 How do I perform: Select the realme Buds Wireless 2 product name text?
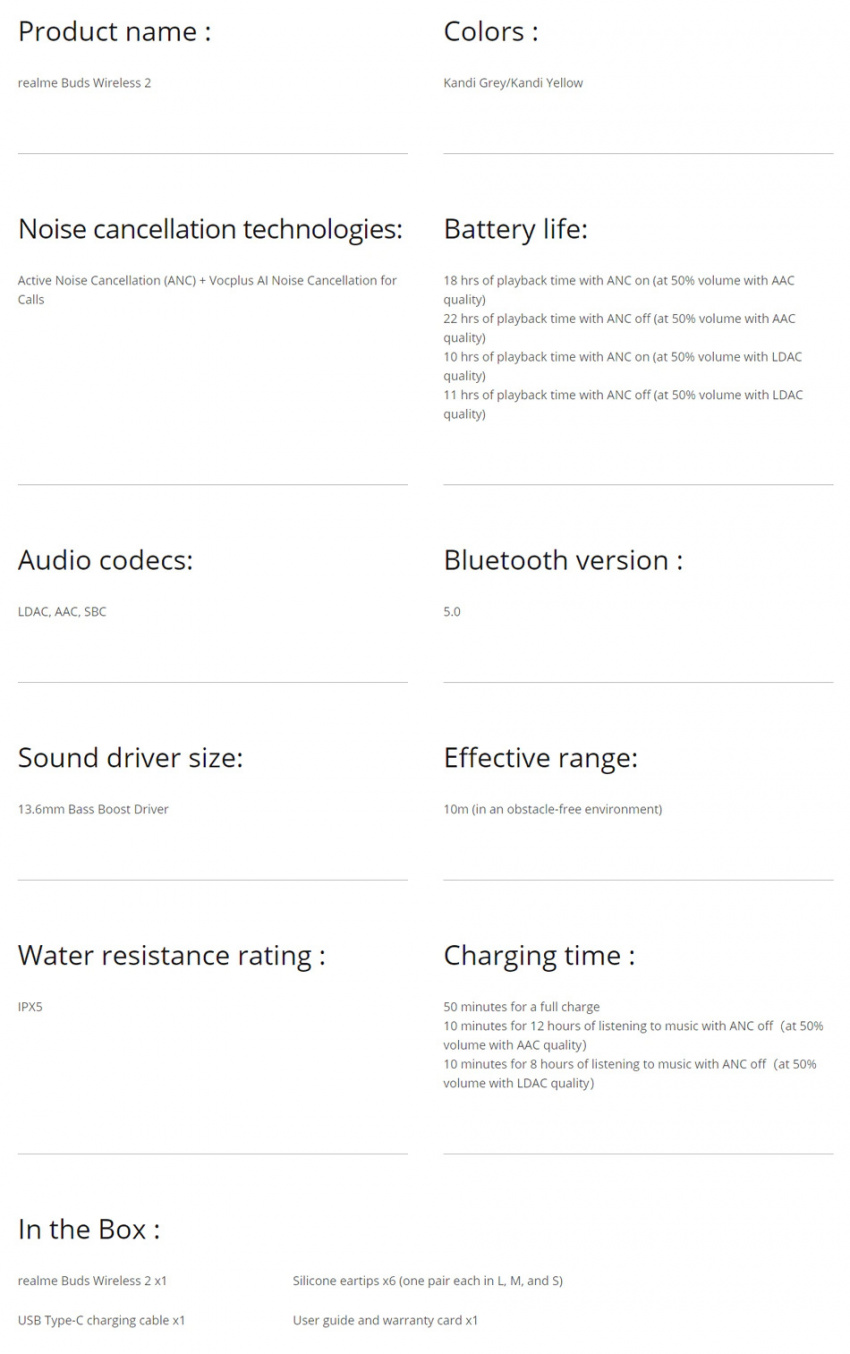pos(84,83)
